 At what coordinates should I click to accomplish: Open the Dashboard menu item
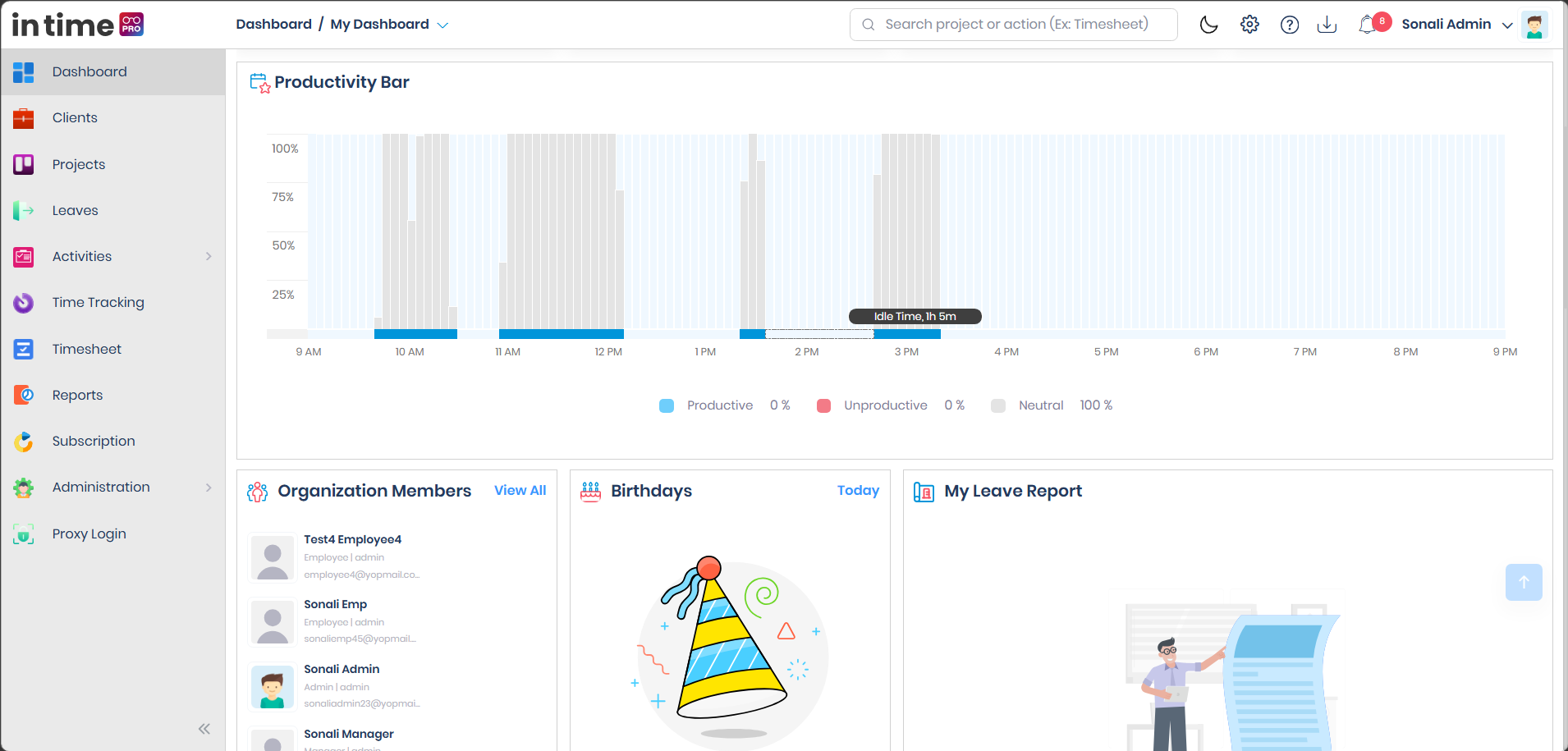tap(113, 72)
